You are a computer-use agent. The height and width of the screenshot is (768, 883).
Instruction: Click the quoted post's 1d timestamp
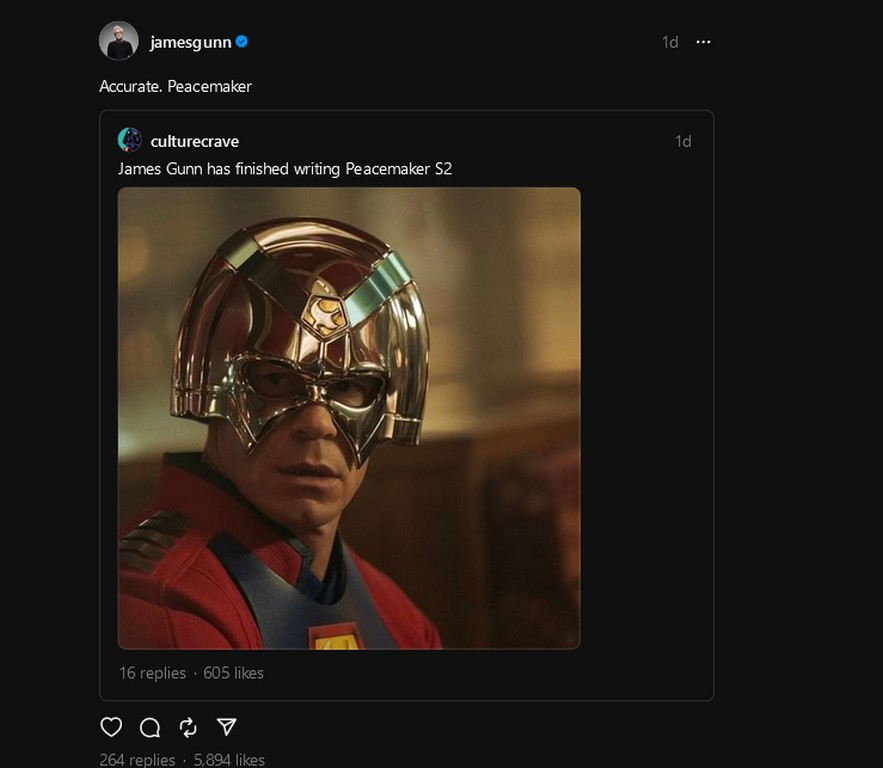point(683,141)
